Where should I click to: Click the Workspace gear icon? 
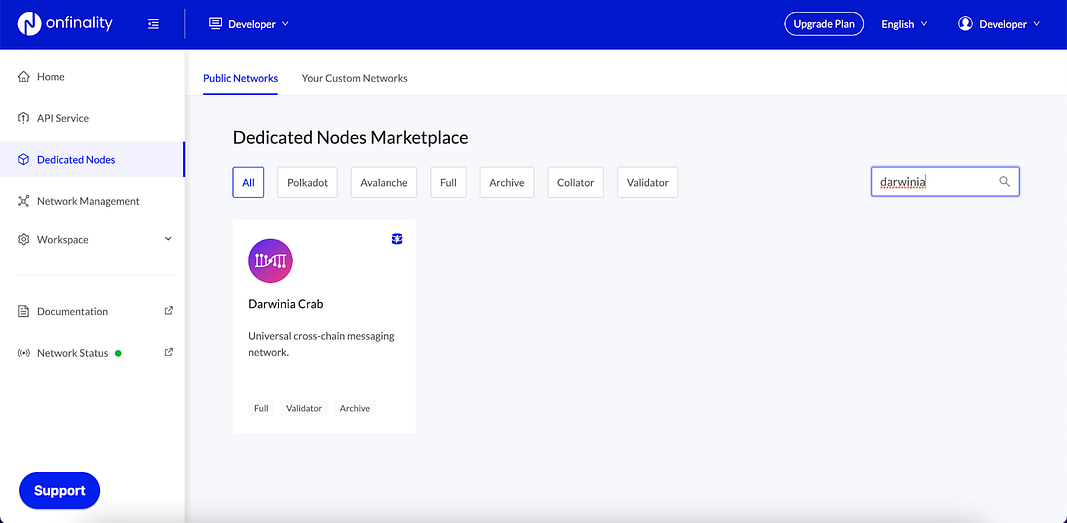click(24, 239)
